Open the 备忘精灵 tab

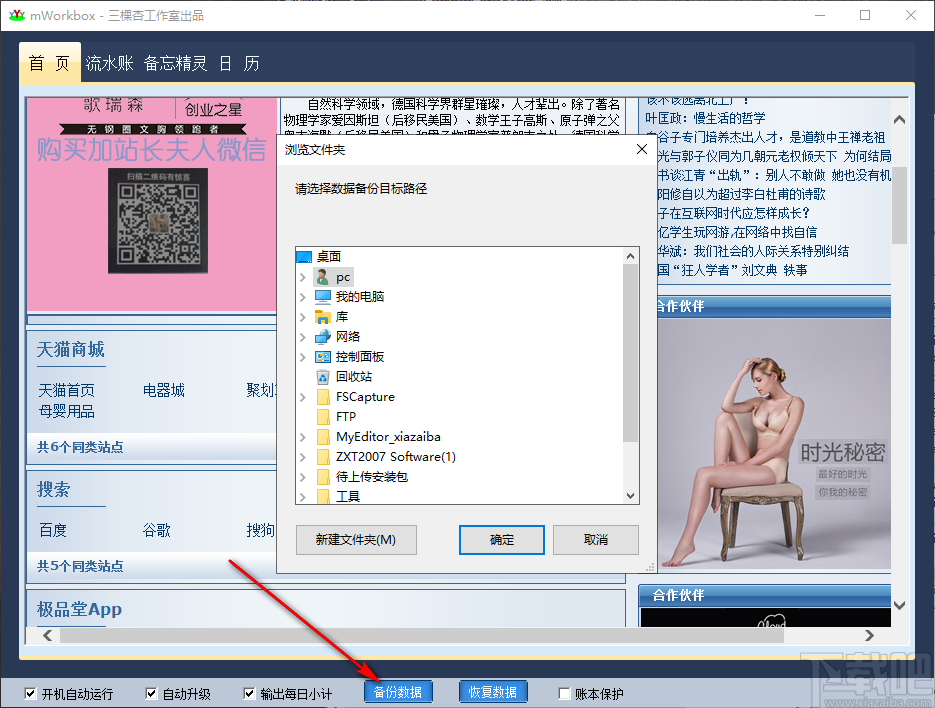coord(175,63)
